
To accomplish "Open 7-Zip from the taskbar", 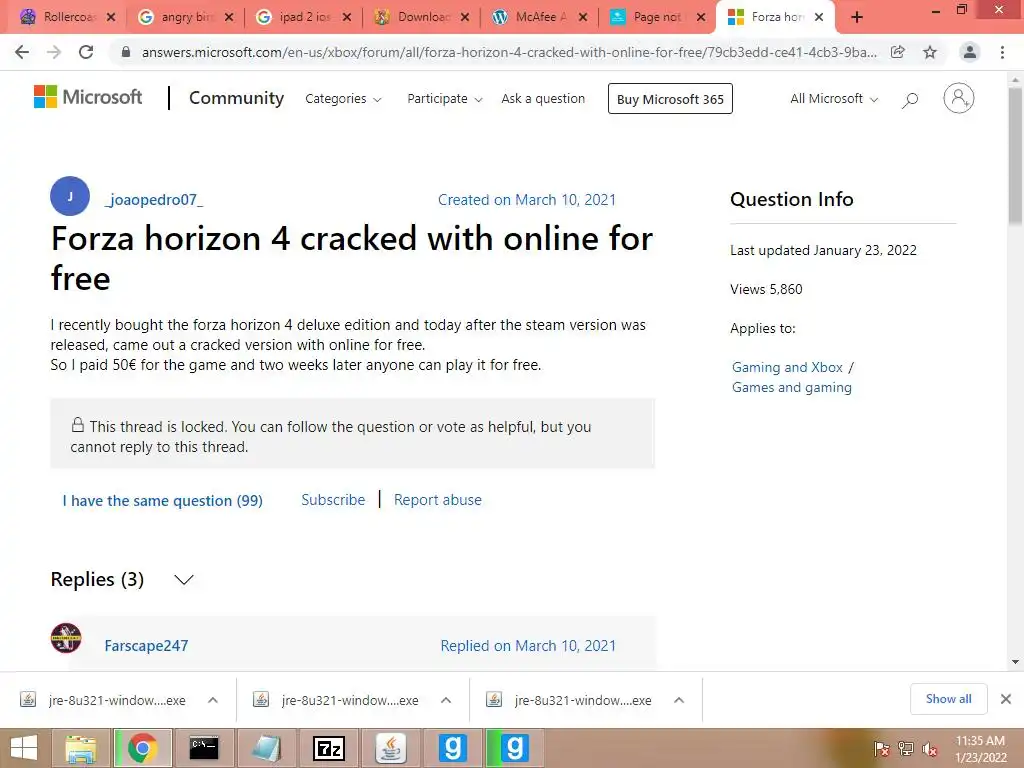I will 329,748.
